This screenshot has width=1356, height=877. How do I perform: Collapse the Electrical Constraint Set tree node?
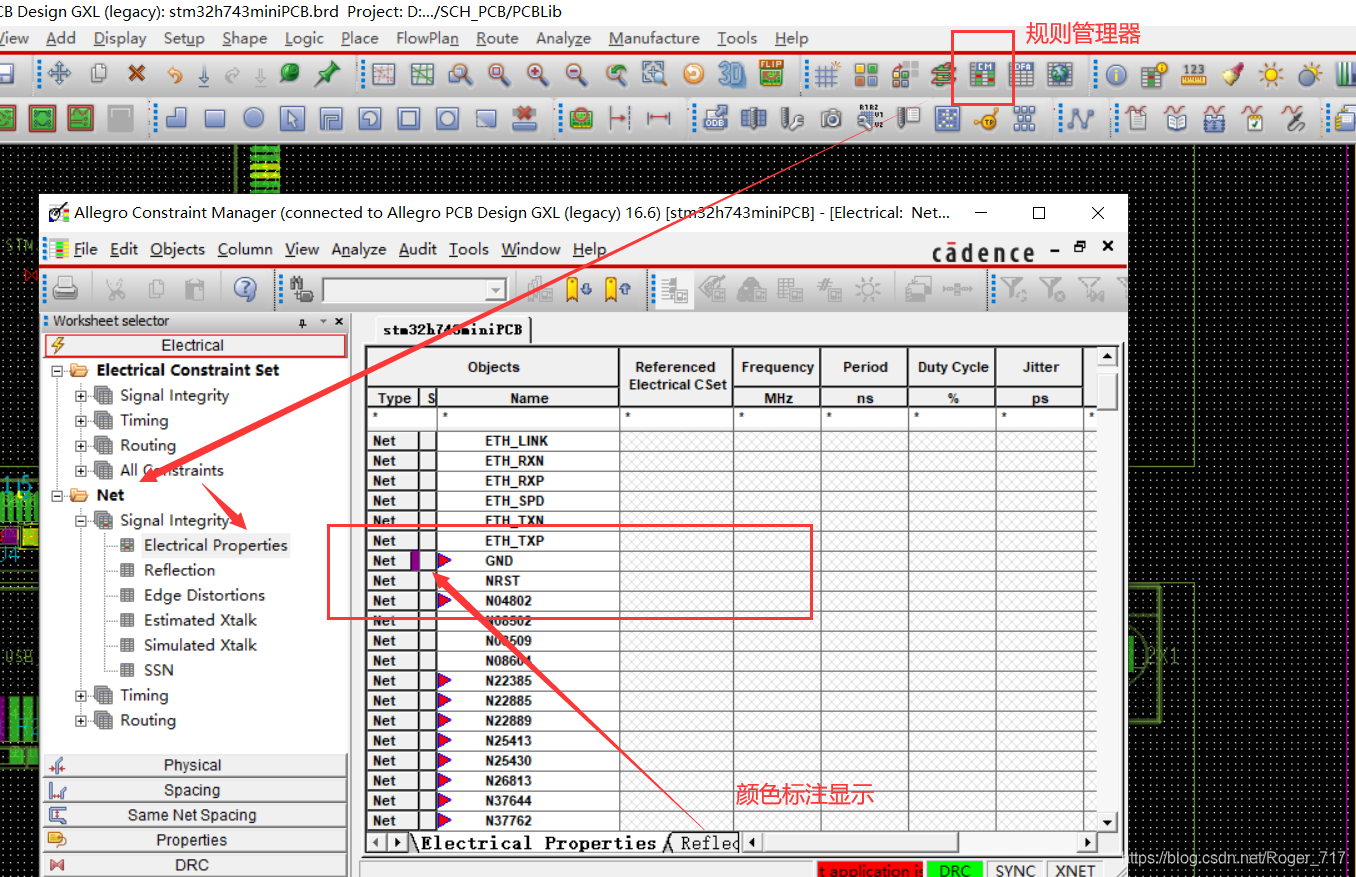tap(58, 371)
